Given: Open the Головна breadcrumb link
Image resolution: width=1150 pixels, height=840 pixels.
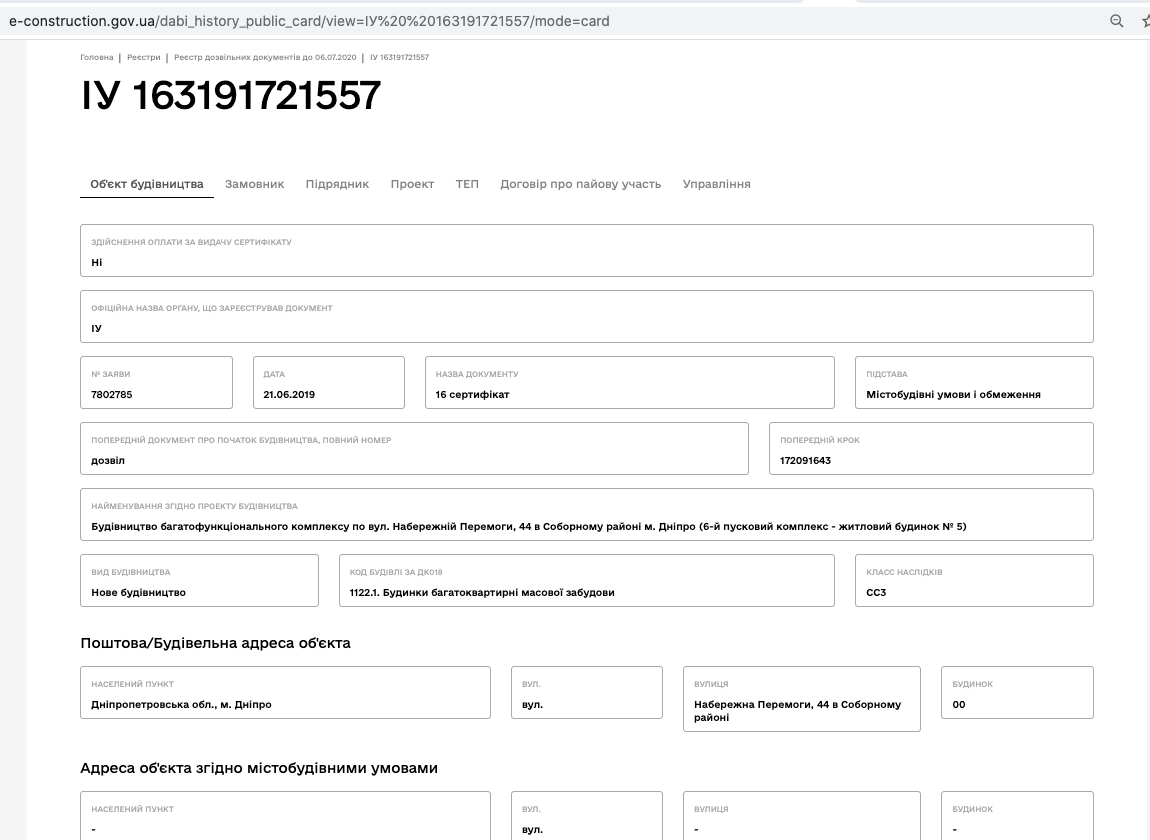Looking at the screenshot, I should (97, 57).
